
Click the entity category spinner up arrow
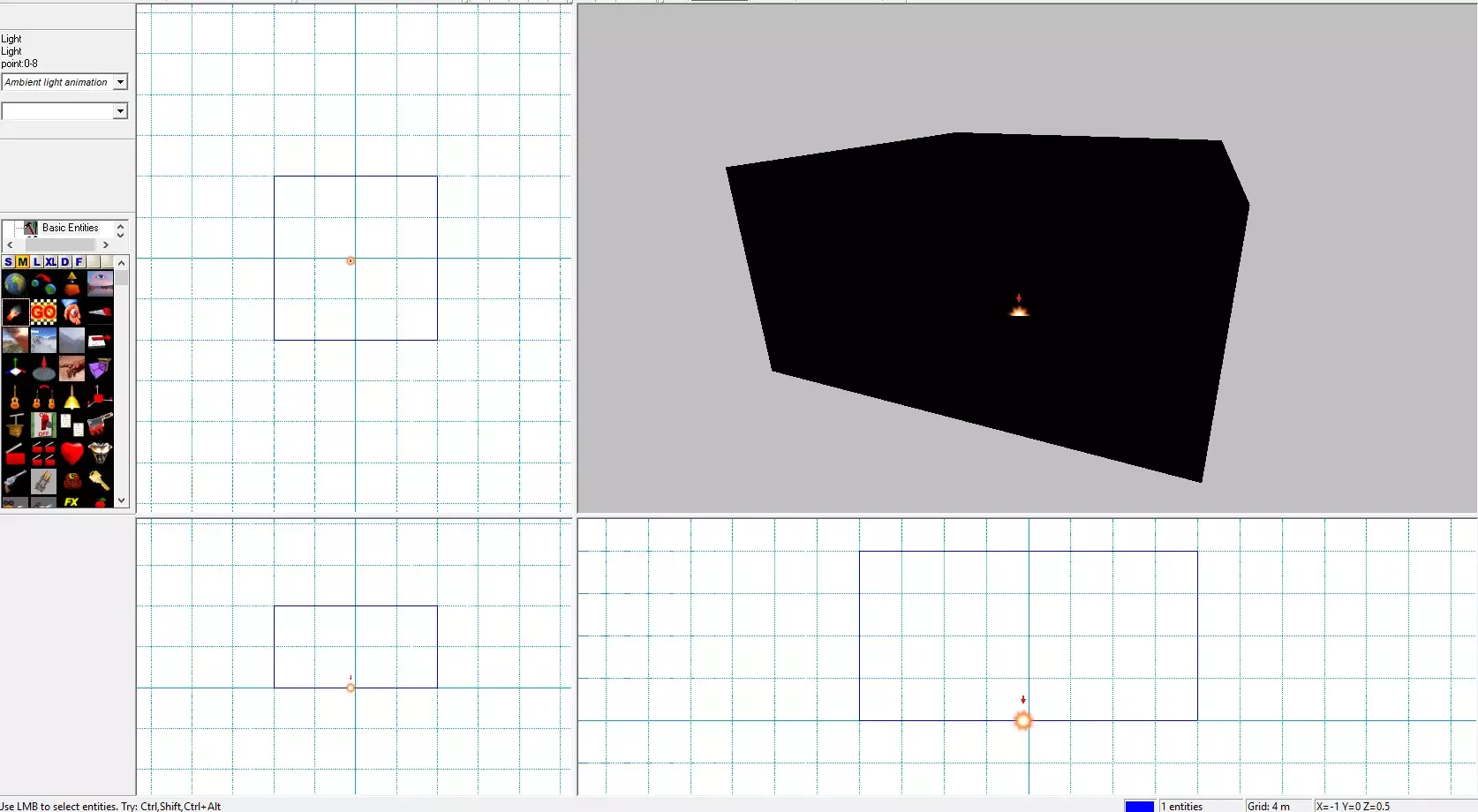(121, 226)
